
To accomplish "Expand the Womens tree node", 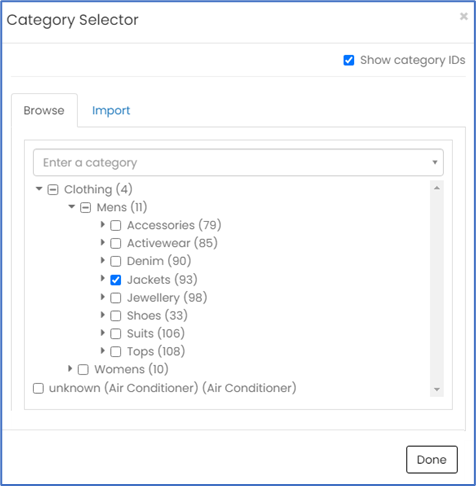I will (70, 369).
